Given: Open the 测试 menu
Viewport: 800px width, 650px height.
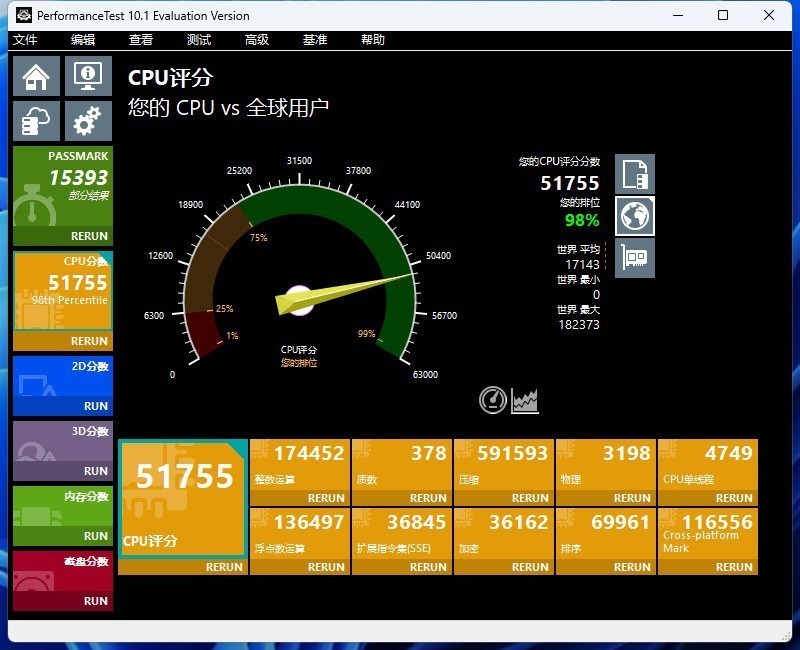Looking at the screenshot, I should click(199, 40).
